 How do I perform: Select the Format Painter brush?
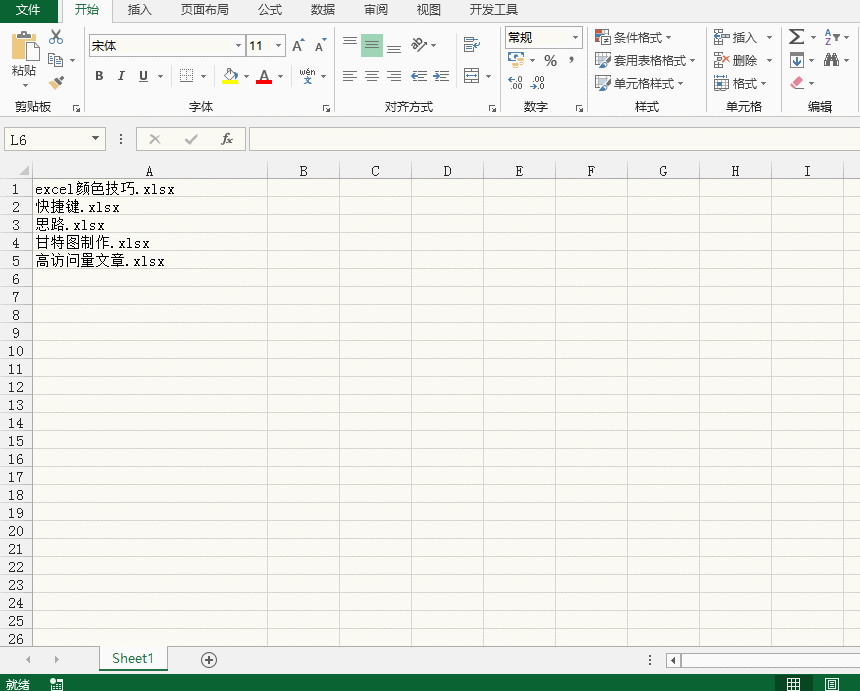click(x=55, y=83)
